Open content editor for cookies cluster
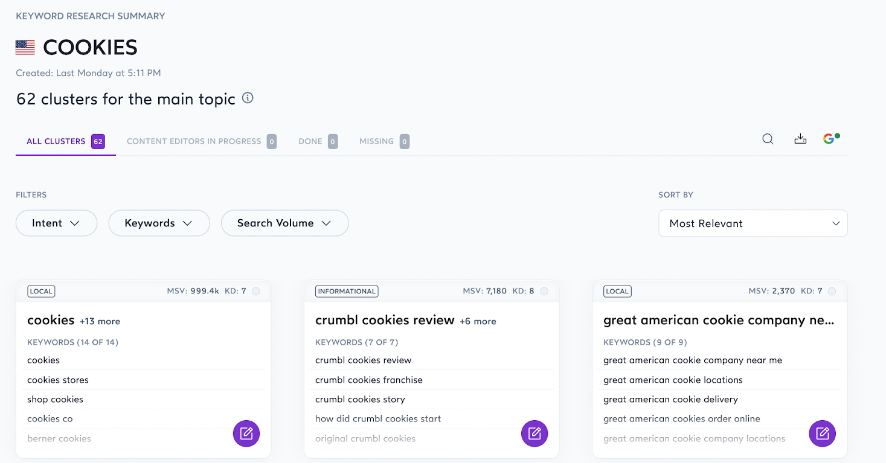Image resolution: width=886 pixels, height=463 pixels. pos(246,434)
